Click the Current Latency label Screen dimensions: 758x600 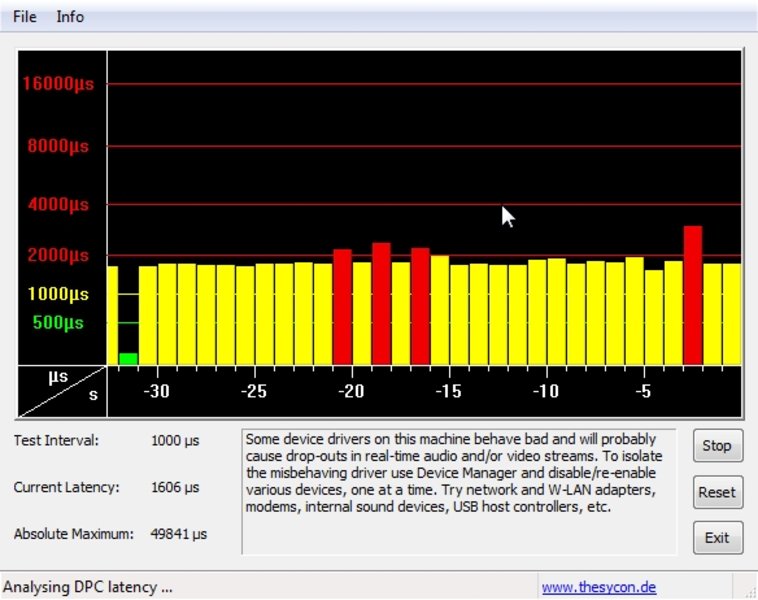(66, 487)
